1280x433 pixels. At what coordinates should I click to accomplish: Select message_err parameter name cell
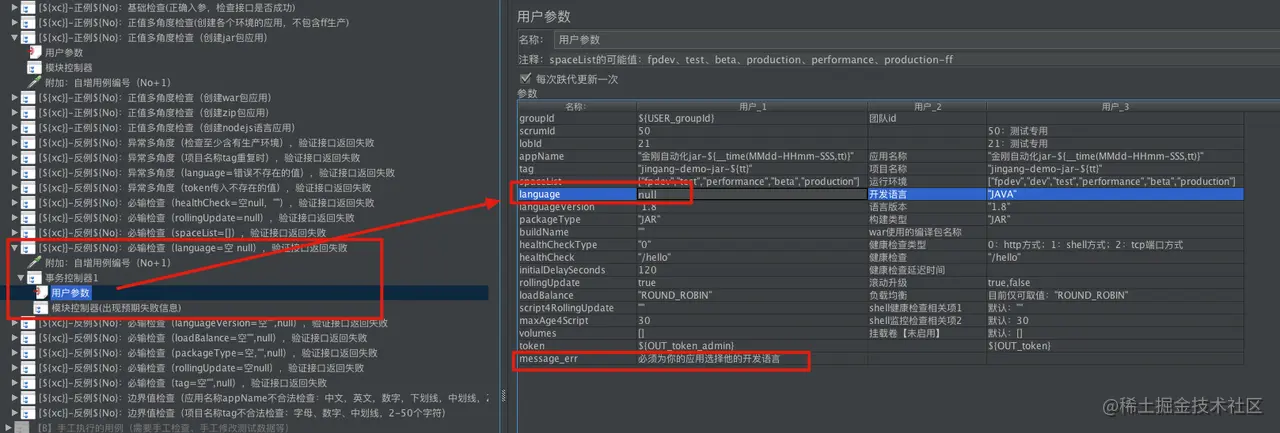pos(576,358)
